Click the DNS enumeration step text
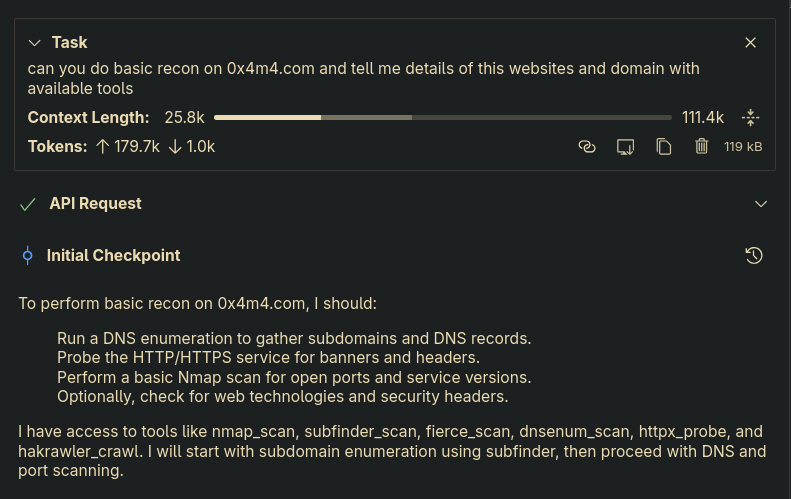791x499 pixels. [294, 339]
